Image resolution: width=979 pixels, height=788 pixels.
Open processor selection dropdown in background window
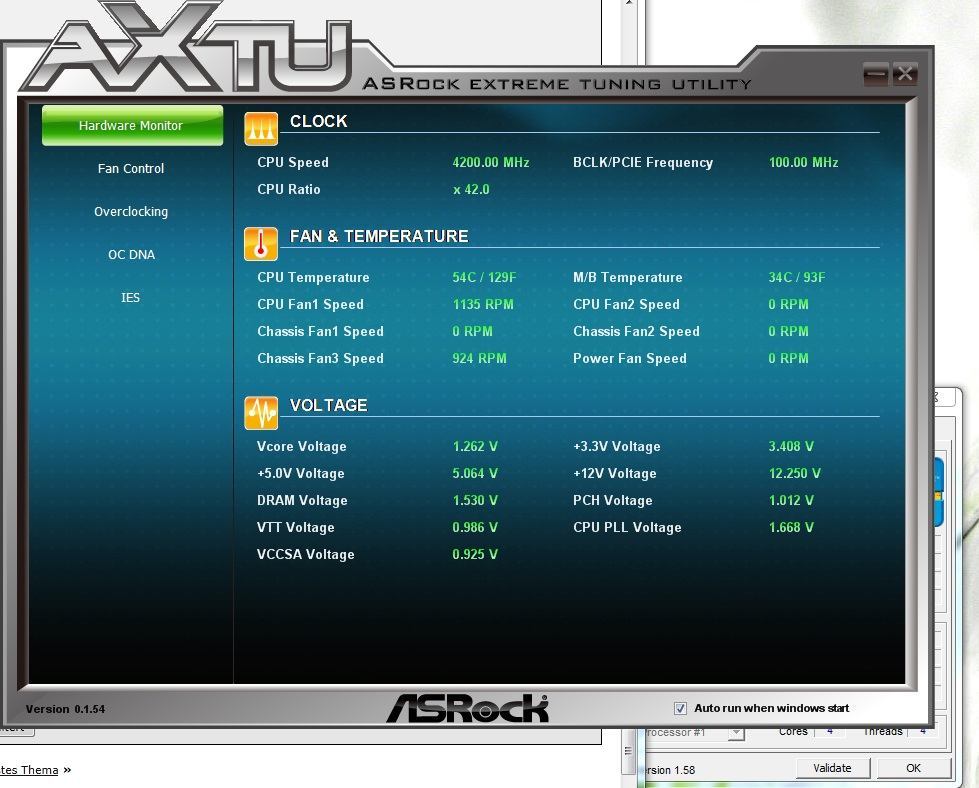tap(736, 732)
